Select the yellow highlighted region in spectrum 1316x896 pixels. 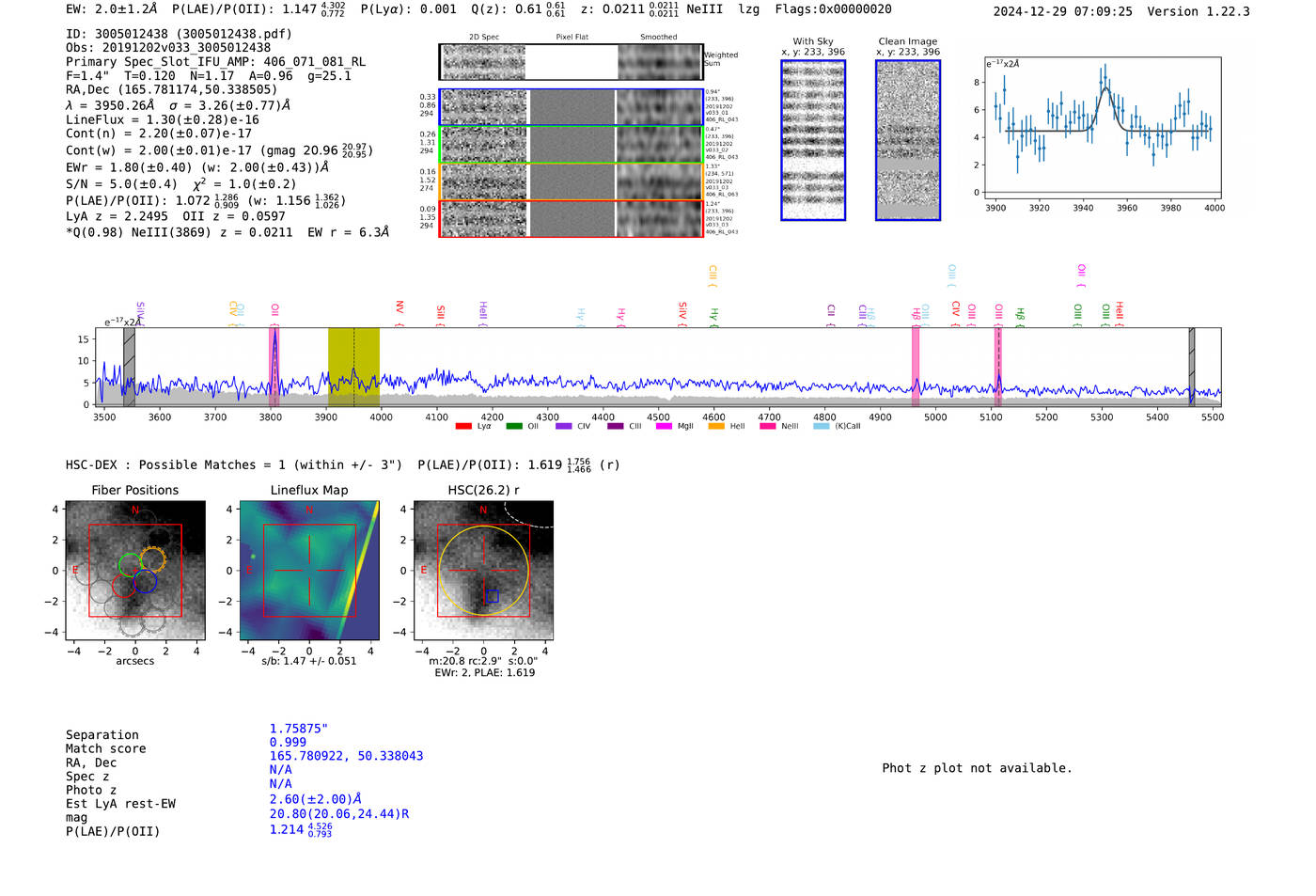[x=353, y=367]
